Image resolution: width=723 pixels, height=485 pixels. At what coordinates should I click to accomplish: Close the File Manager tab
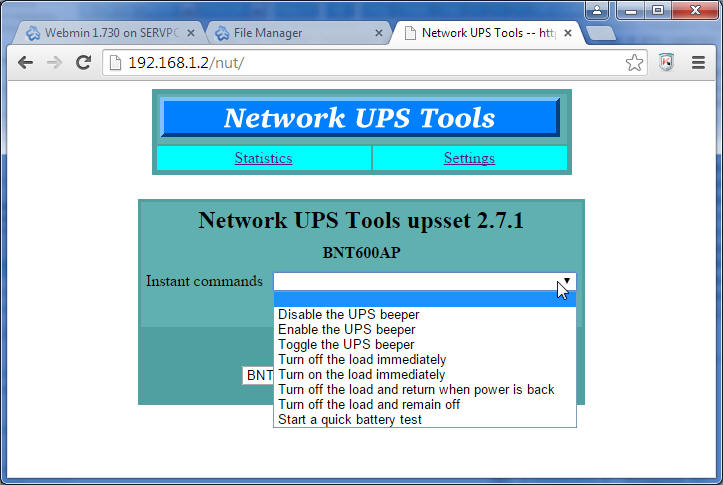pos(379,33)
